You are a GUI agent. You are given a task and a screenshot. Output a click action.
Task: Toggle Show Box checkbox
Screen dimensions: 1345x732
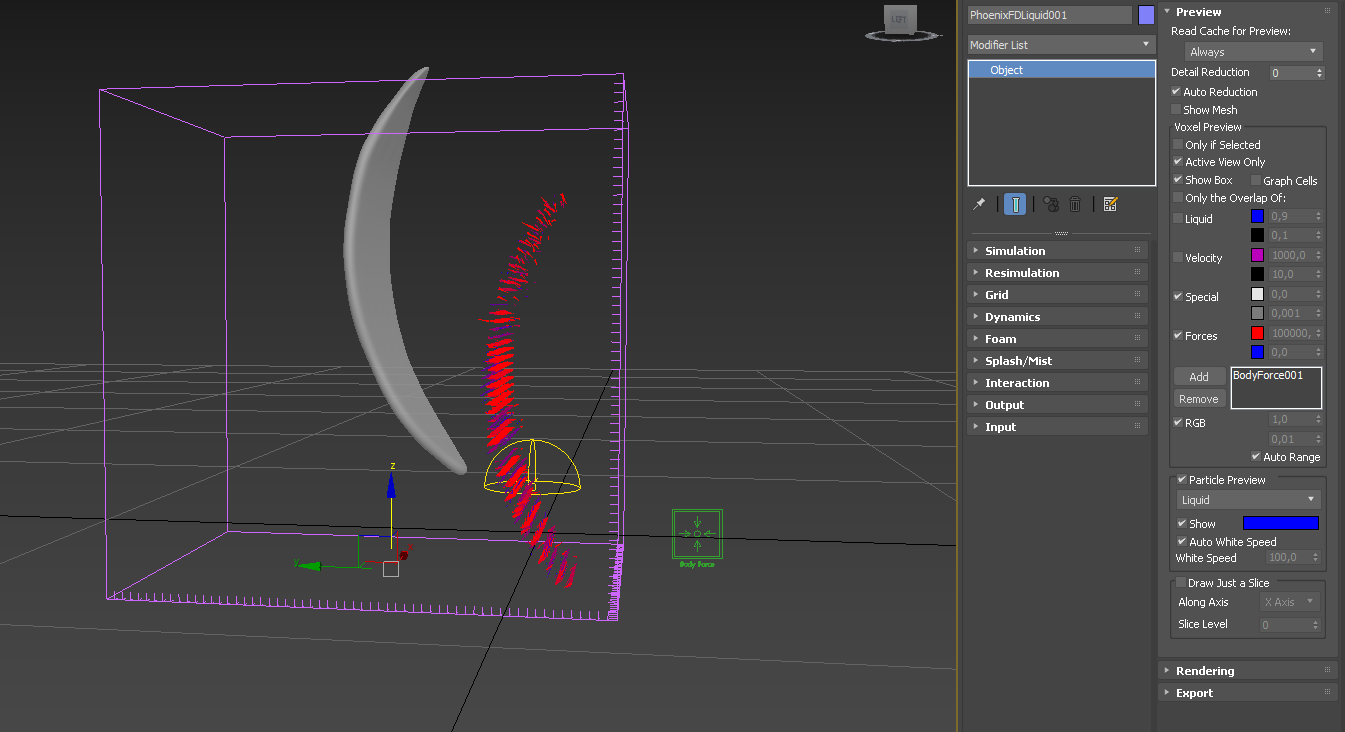(x=1178, y=180)
